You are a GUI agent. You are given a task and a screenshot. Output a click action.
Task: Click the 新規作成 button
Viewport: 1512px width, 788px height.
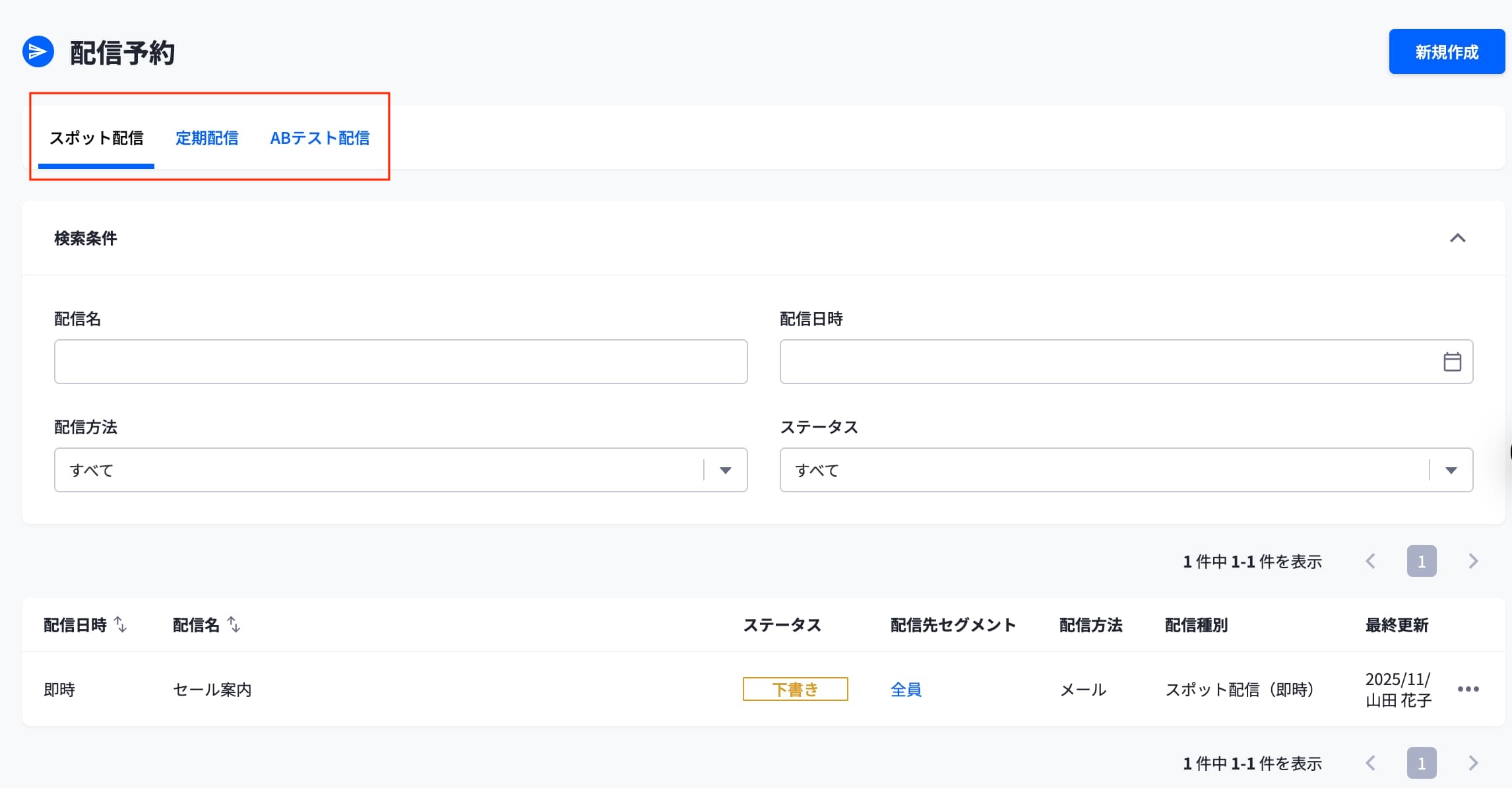tap(1446, 52)
